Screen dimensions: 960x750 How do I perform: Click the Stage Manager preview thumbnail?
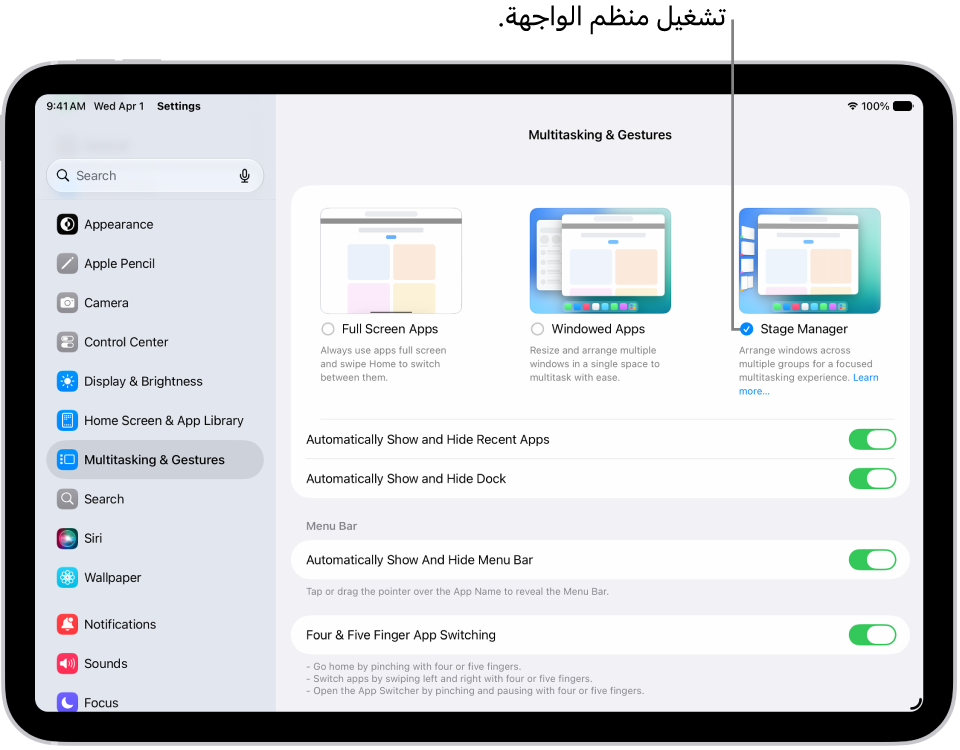pos(809,261)
